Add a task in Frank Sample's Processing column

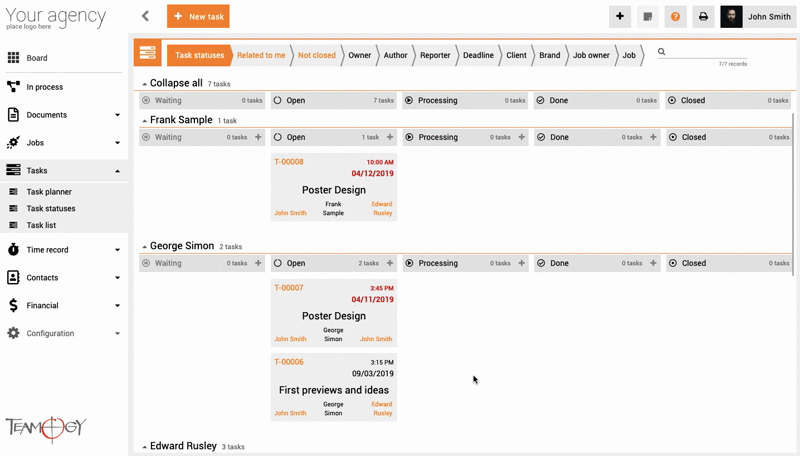(x=521, y=137)
